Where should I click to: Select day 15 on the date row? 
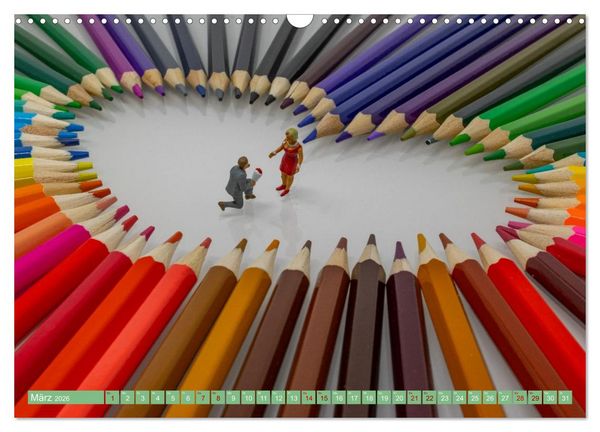(324, 398)
